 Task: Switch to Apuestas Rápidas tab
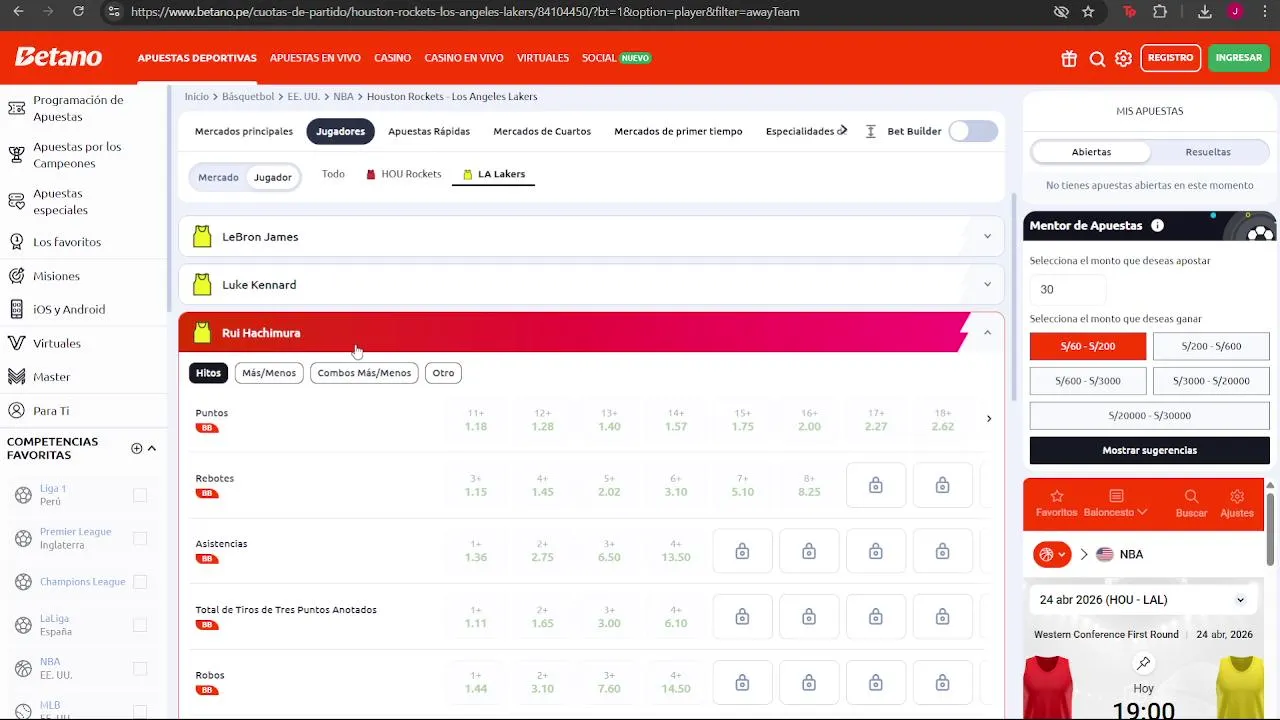tap(429, 131)
